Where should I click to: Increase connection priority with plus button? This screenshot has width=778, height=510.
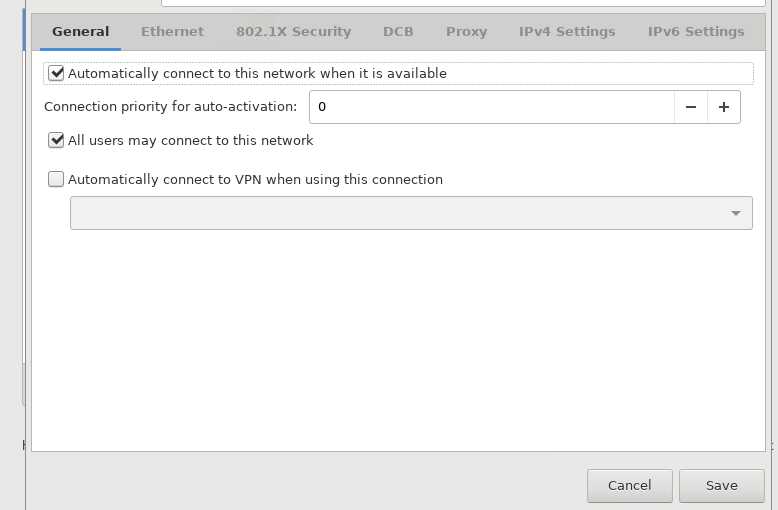724,107
